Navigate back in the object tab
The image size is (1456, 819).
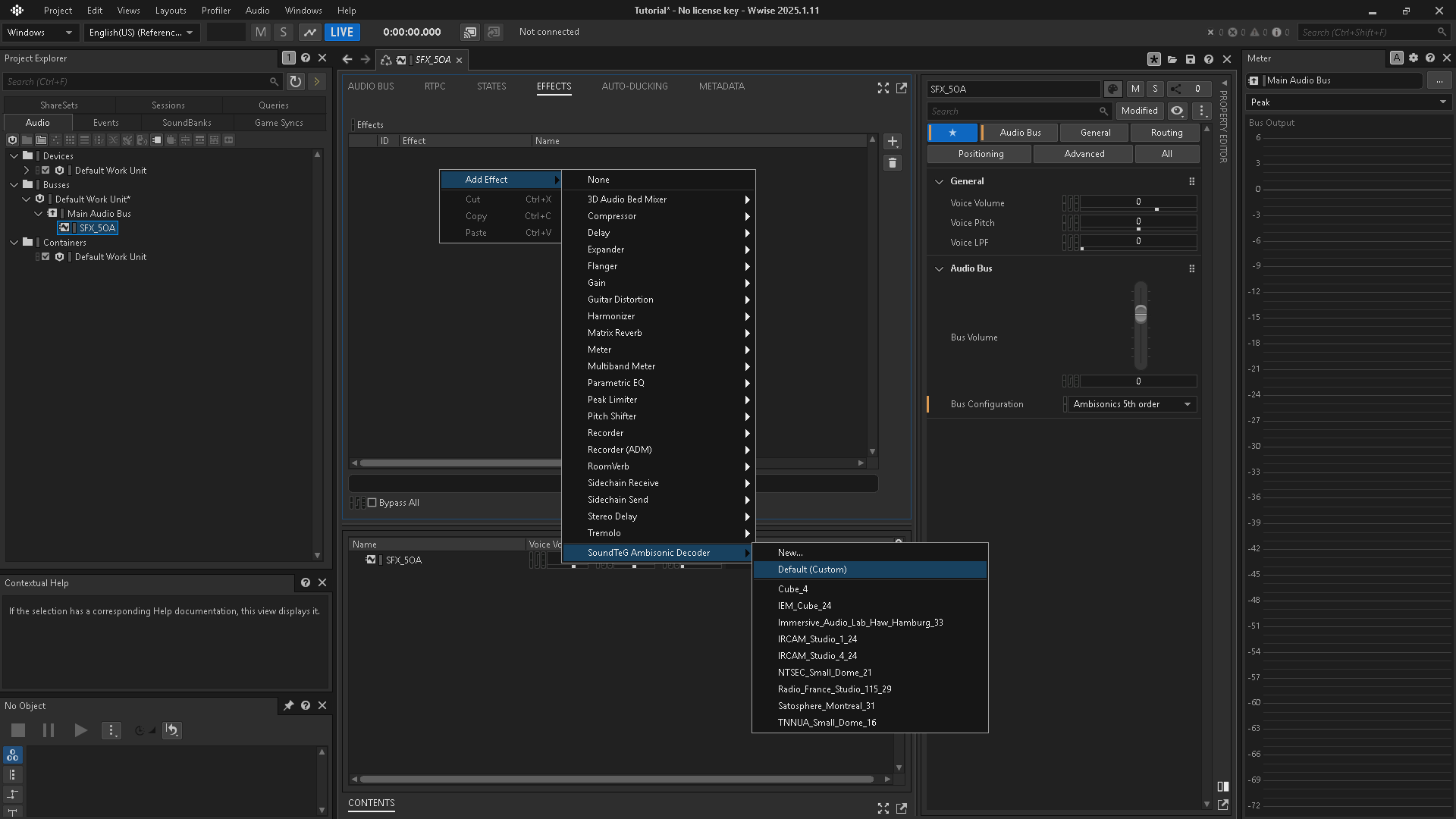click(347, 59)
